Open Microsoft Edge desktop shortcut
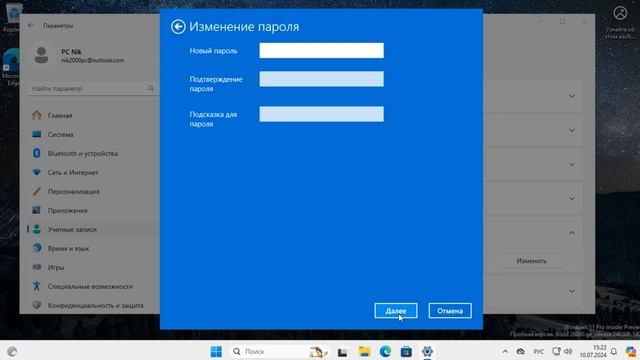Viewport: 640px width, 360px height. click(11, 67)
